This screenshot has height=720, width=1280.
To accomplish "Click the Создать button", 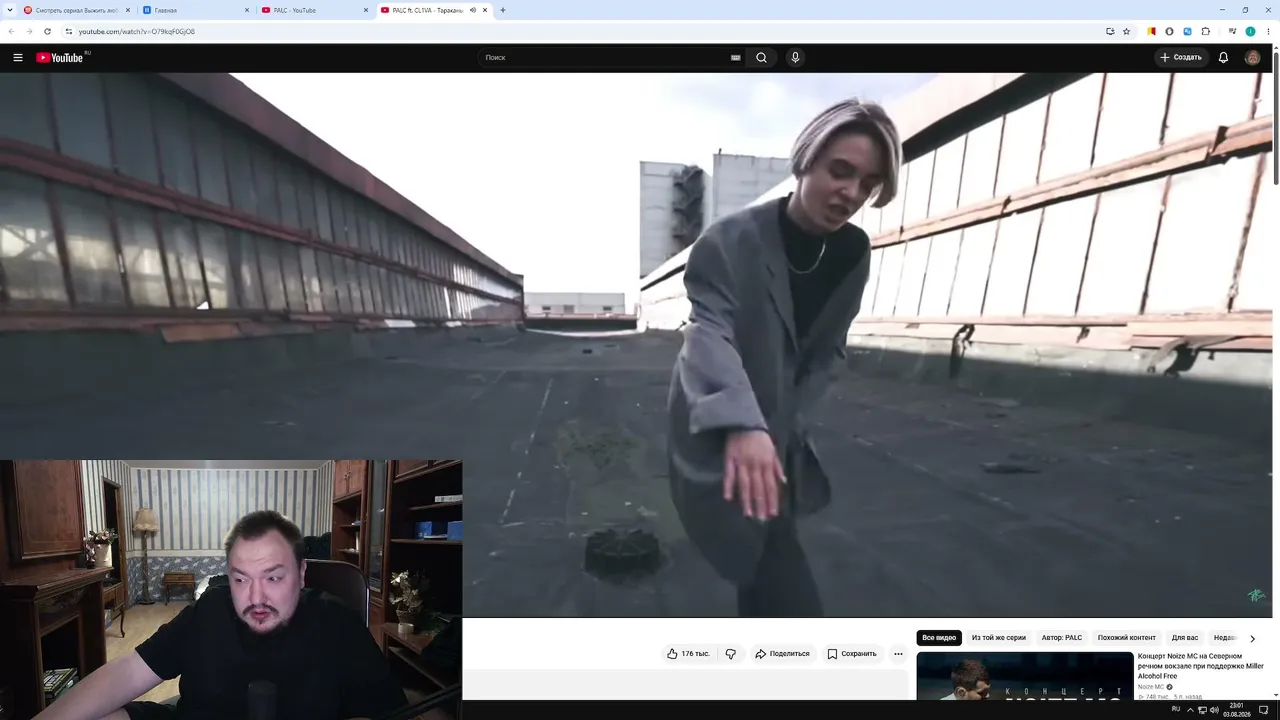I will click(1181, 58).
